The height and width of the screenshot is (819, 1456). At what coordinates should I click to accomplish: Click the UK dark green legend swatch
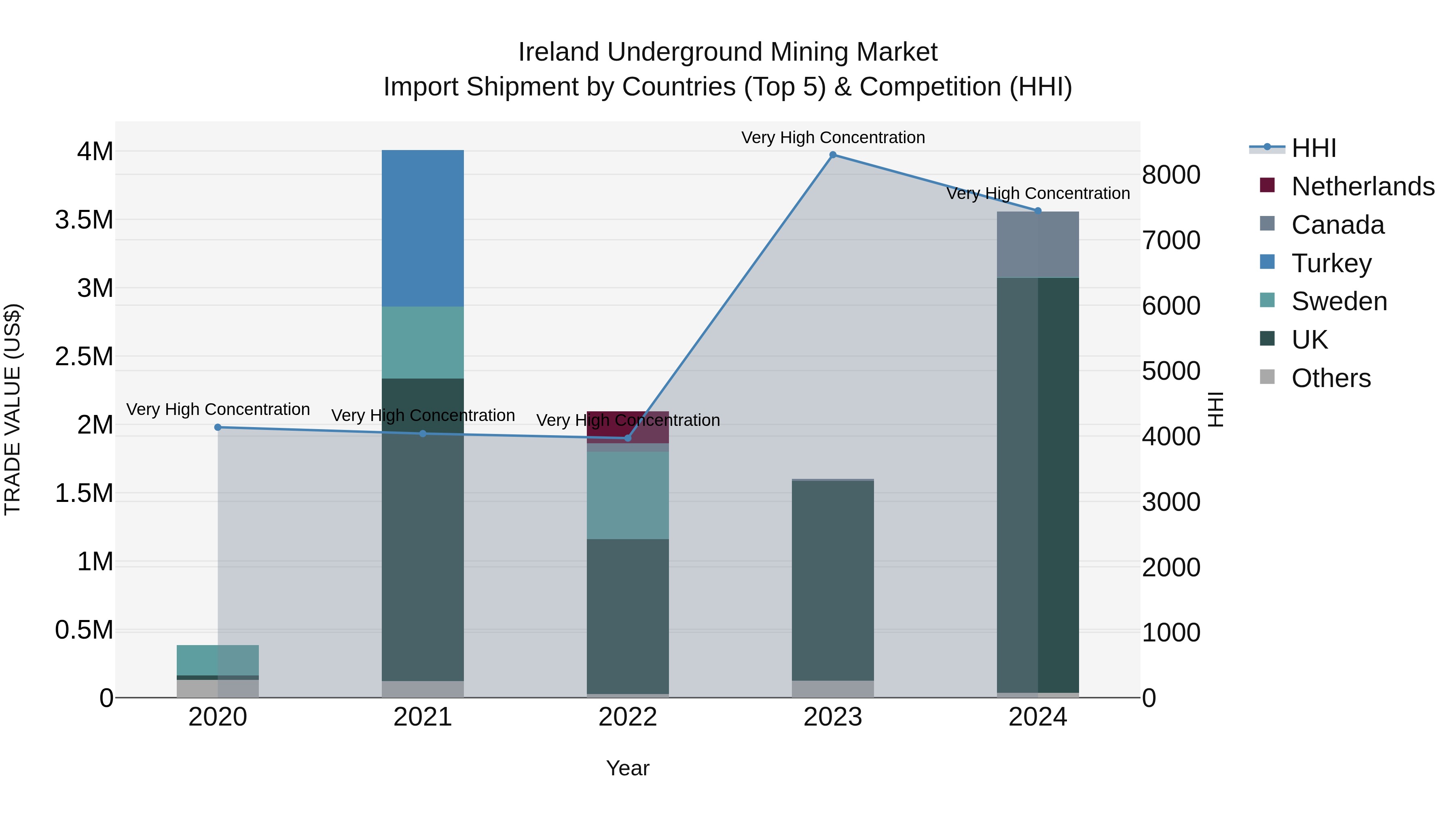1267,338
